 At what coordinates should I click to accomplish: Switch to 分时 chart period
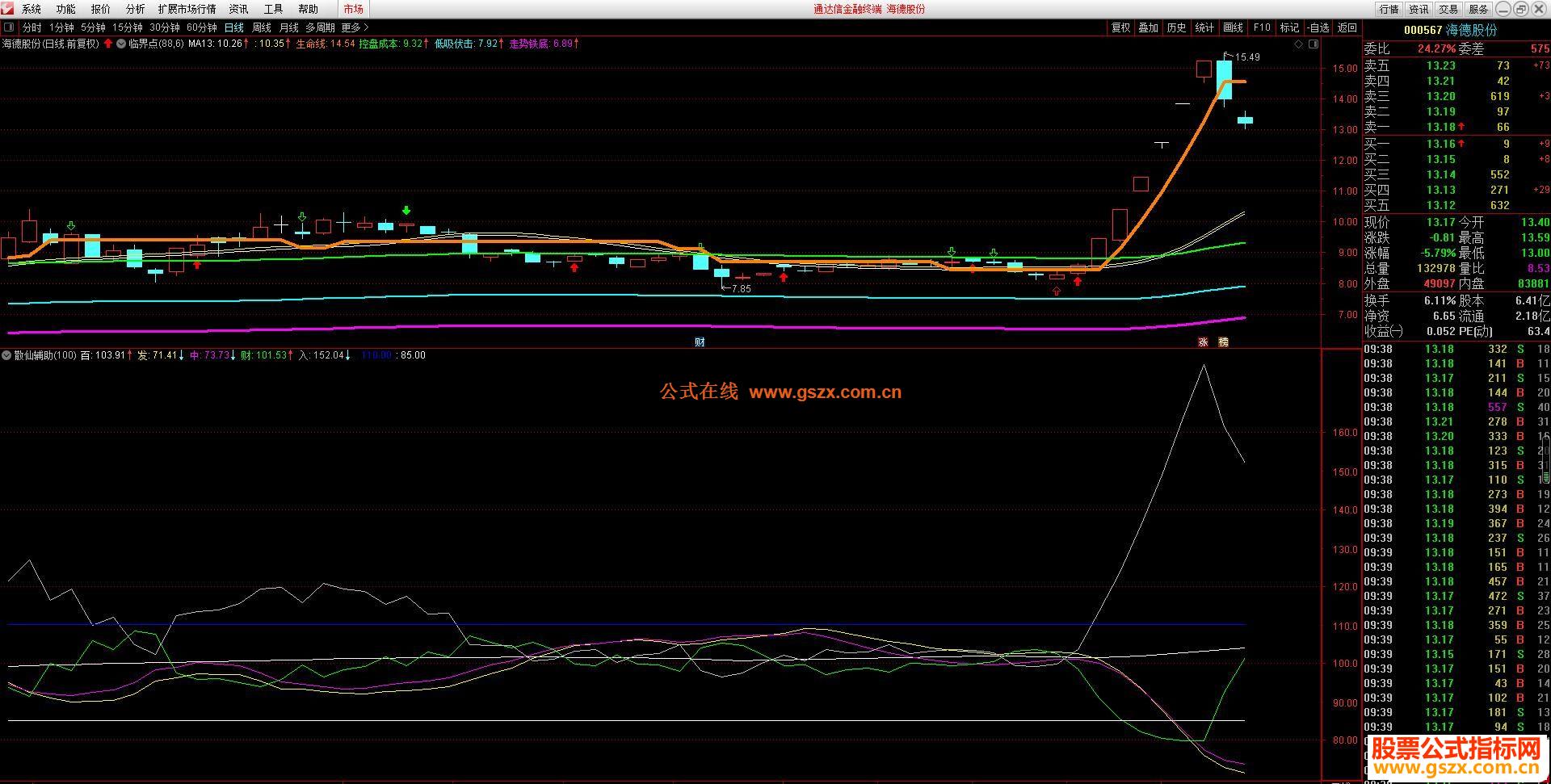[32, 27]
